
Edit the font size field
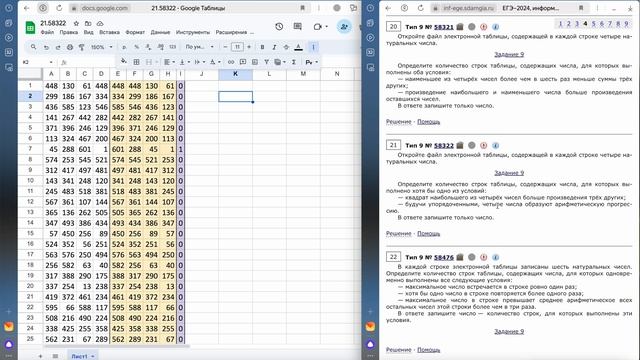click(237, 47)
